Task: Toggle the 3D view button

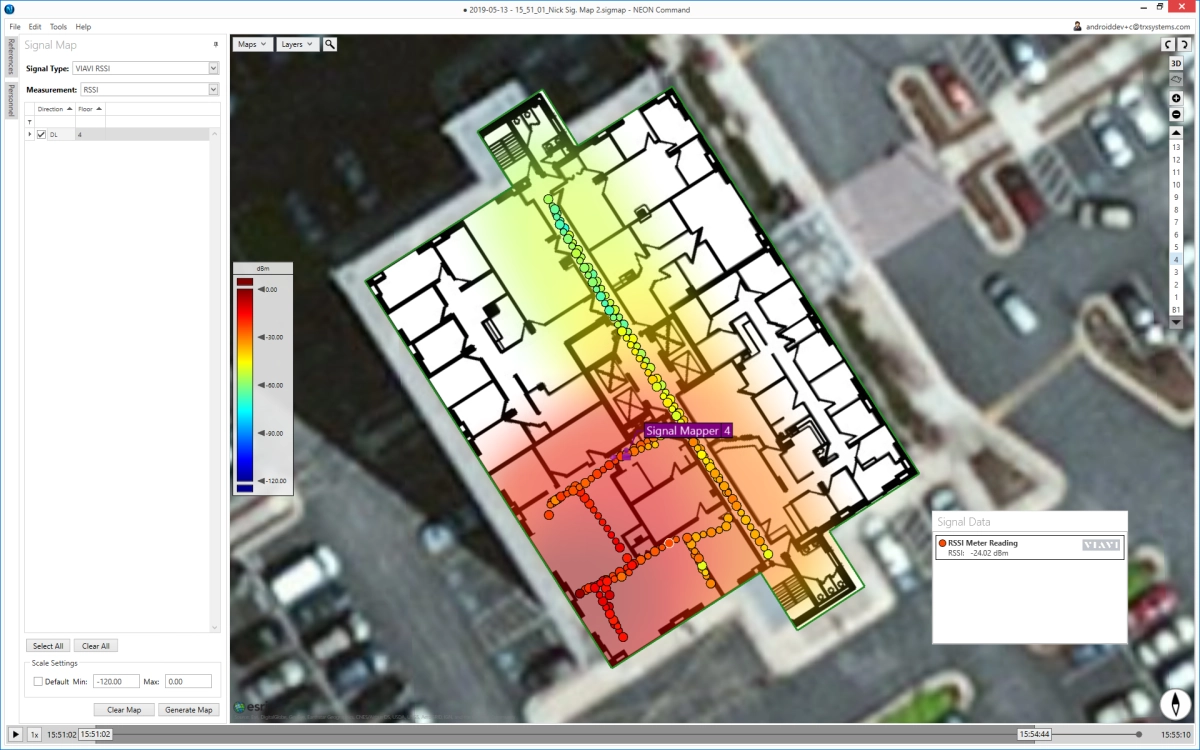Action: tap(1176, 63)
